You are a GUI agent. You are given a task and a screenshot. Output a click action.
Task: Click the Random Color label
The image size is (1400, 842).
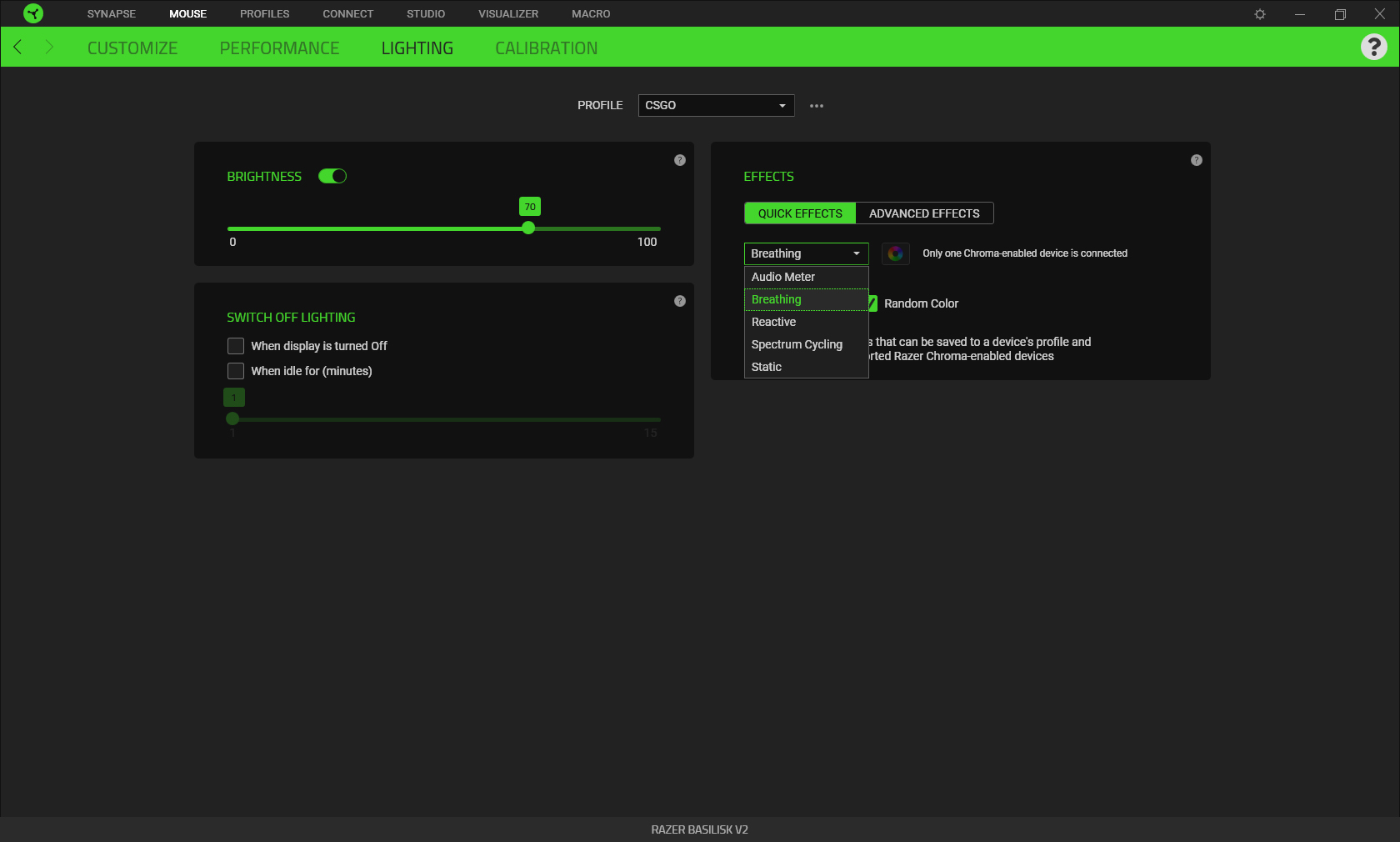pos(921,303)
